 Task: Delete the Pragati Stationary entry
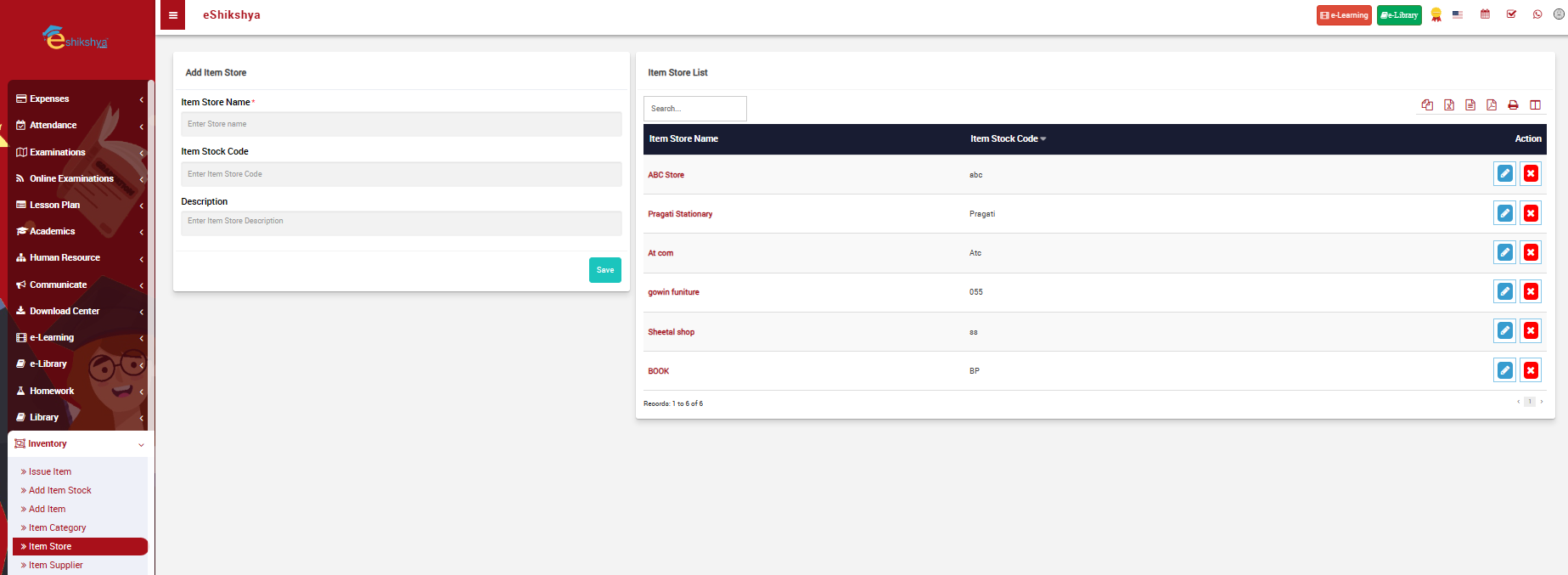[x=1530, y=213]
